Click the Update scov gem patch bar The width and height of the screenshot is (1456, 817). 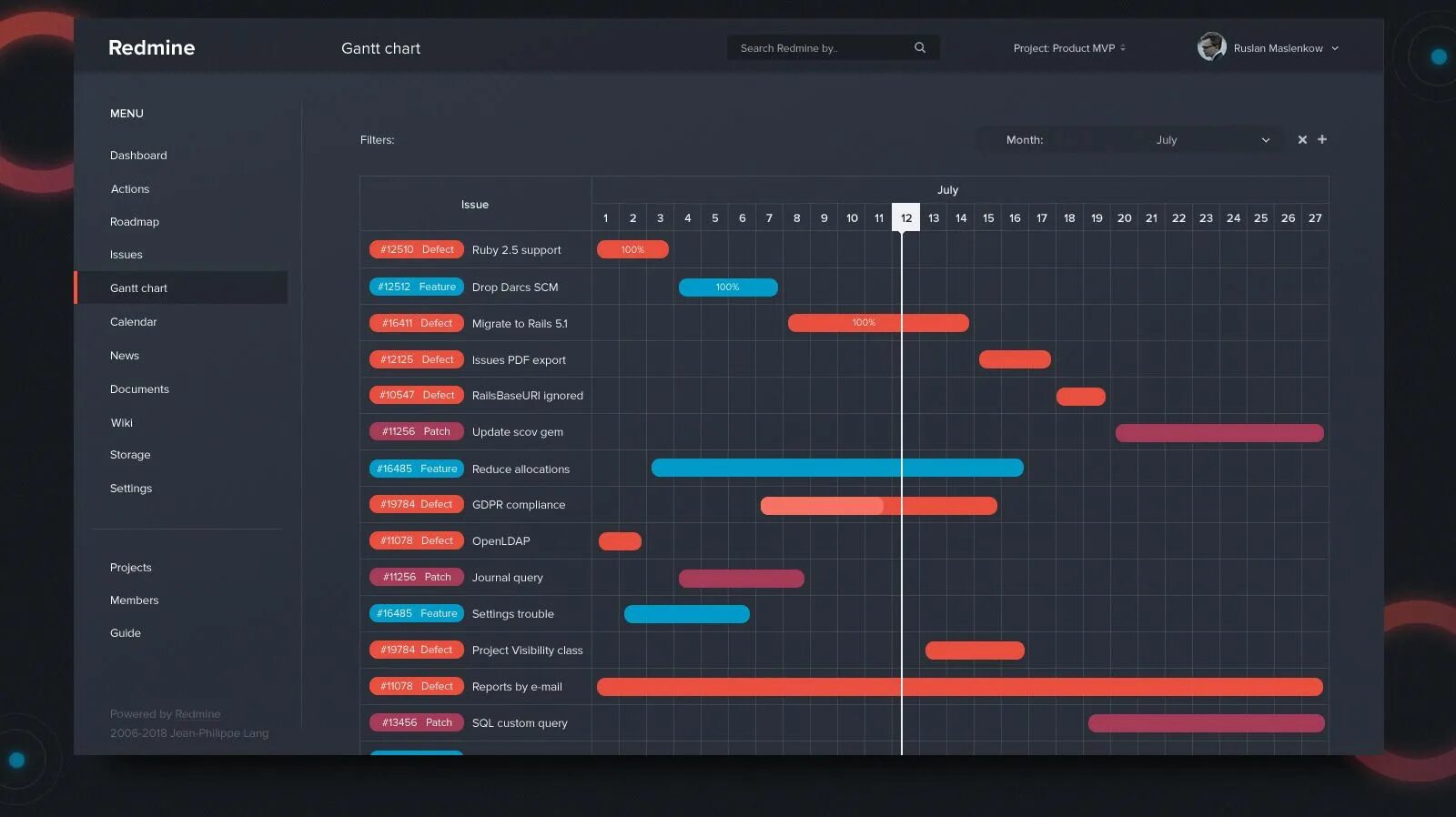point(1219,433)
